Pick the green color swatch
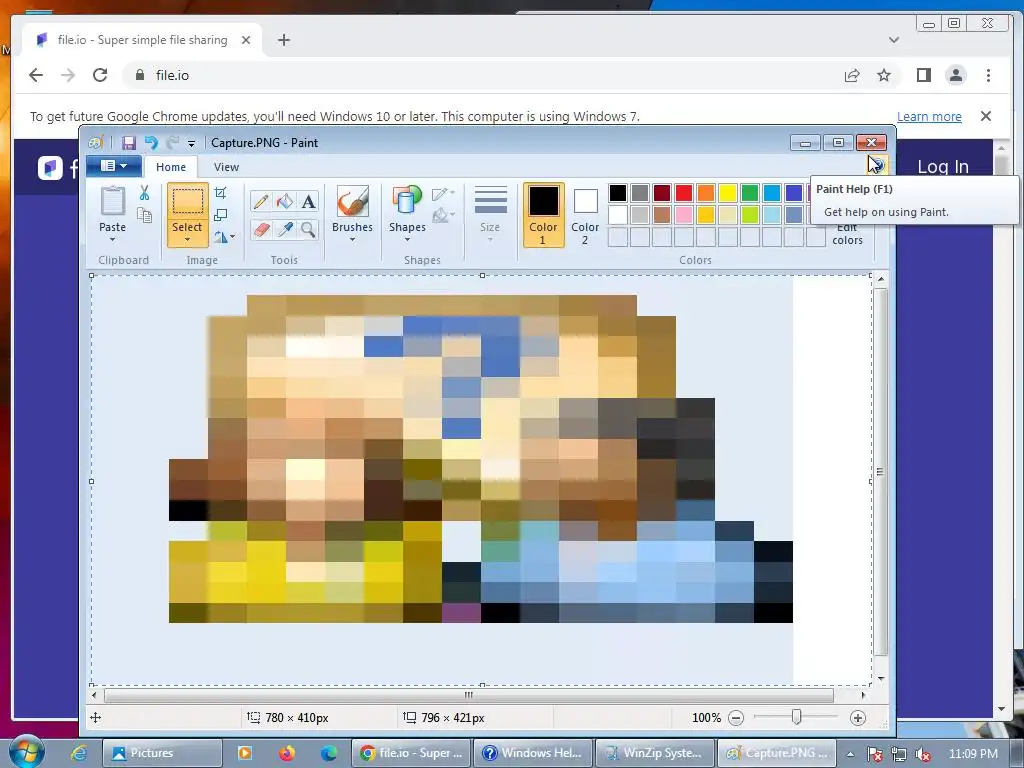 click(x=750, y=193)
